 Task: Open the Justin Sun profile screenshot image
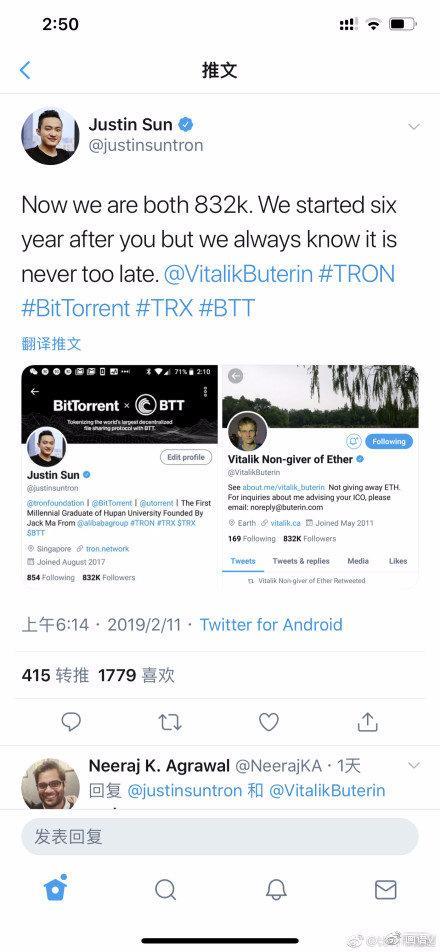[120, 477]
